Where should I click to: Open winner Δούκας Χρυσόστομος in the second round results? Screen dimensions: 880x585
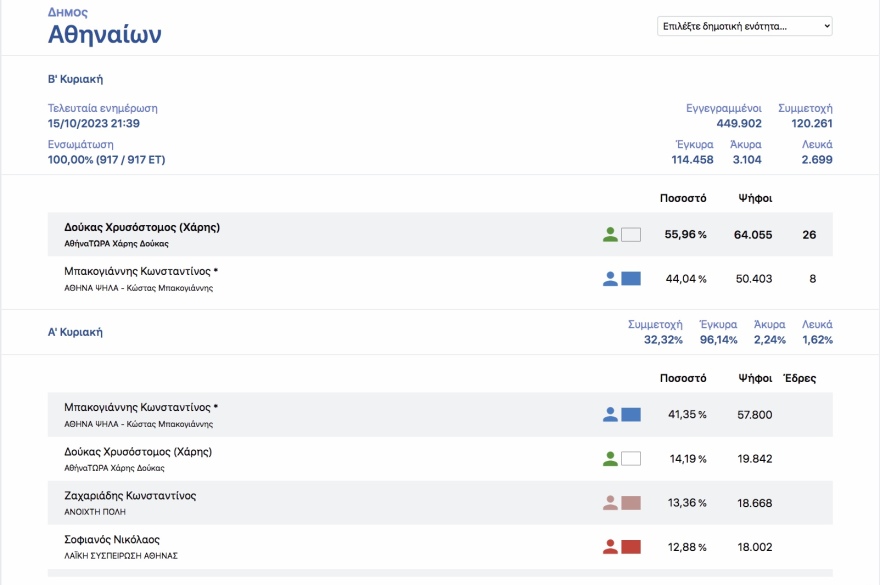(142, 227)
